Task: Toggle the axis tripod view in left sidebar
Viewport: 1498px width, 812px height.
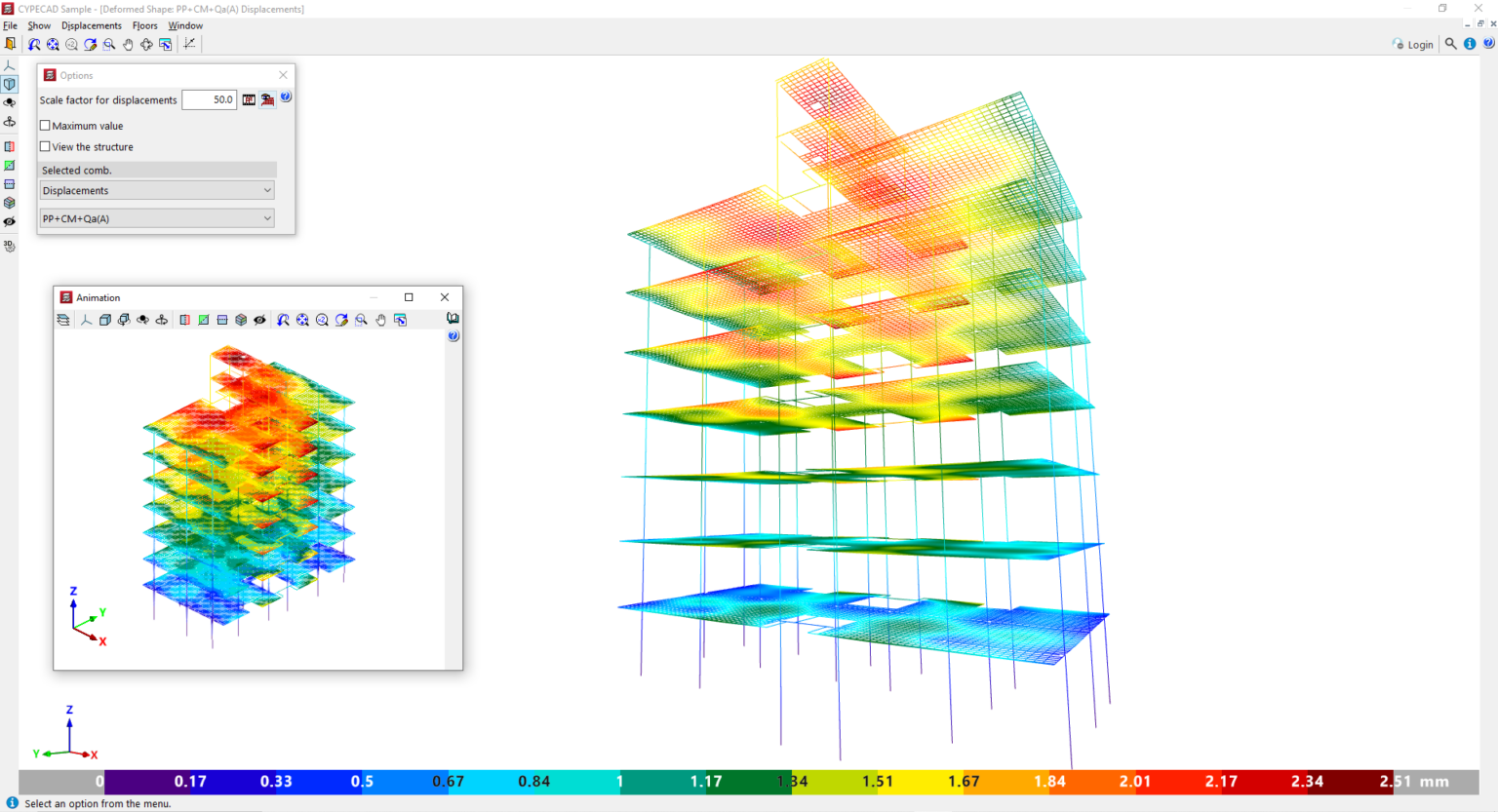Action: pyautogui.click(x=10, y=65)
